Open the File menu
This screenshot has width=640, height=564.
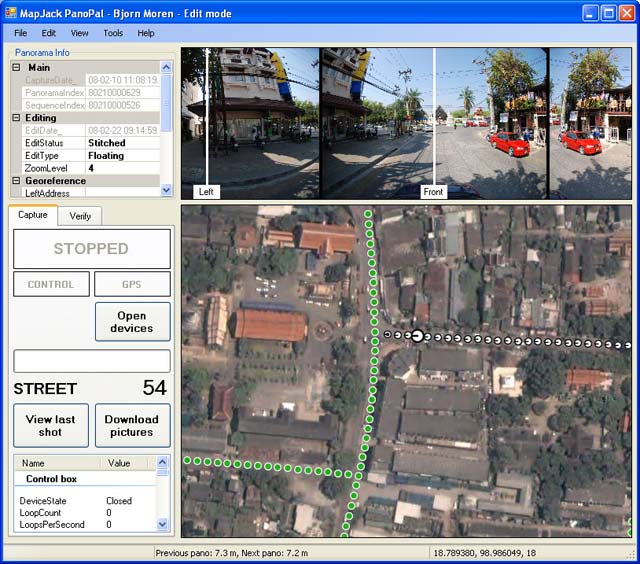20,33
